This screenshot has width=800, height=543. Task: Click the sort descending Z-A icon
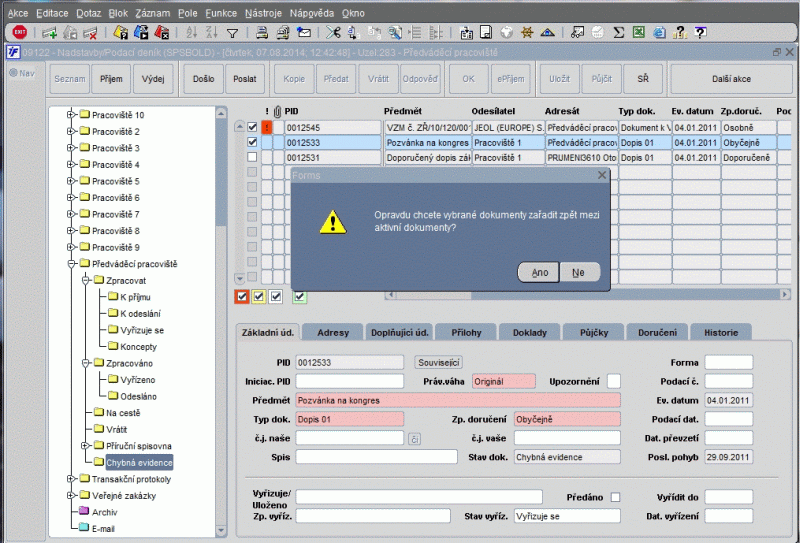pos(211,33)
